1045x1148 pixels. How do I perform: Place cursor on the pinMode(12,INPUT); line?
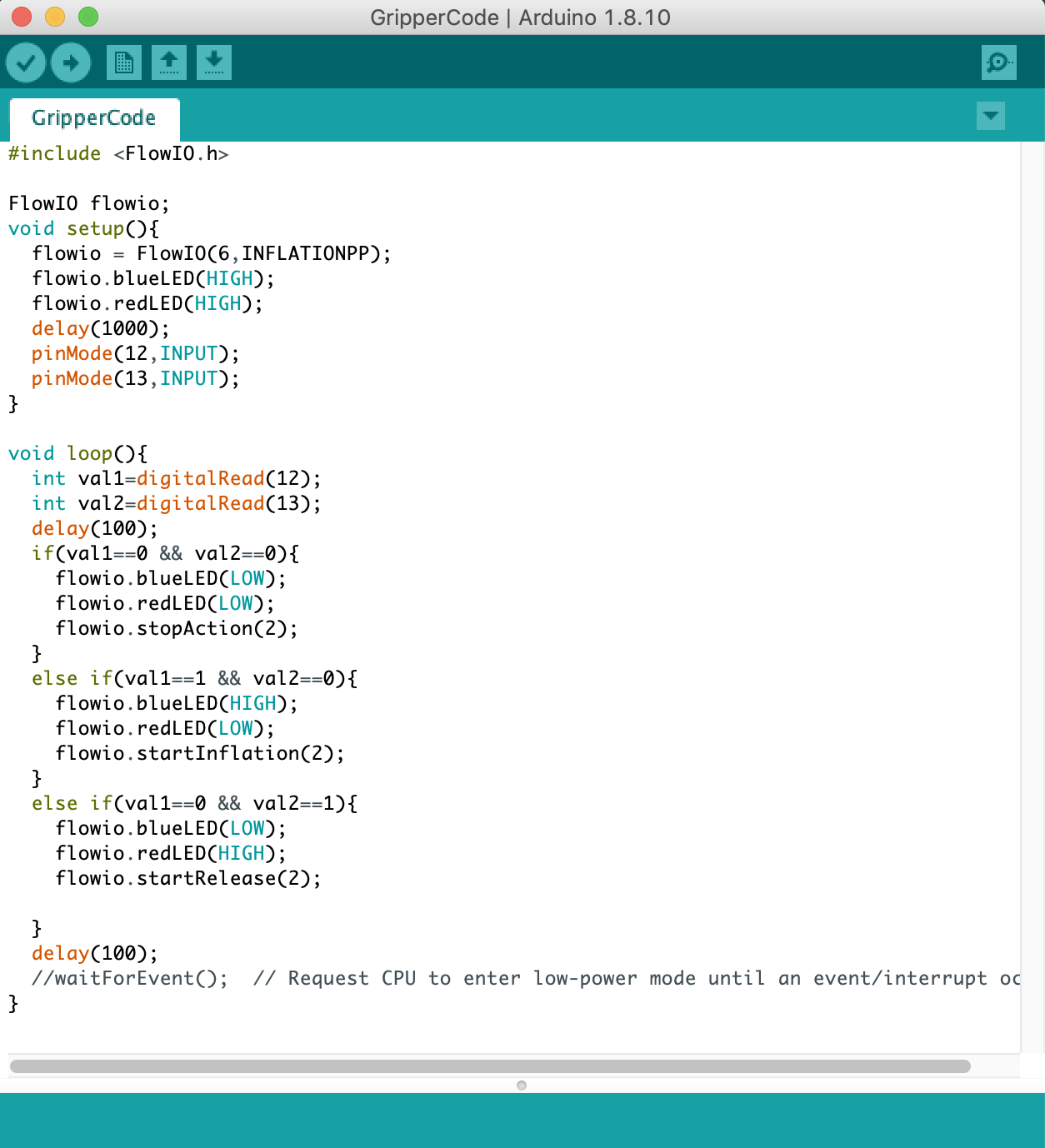[x=135, y=354]
